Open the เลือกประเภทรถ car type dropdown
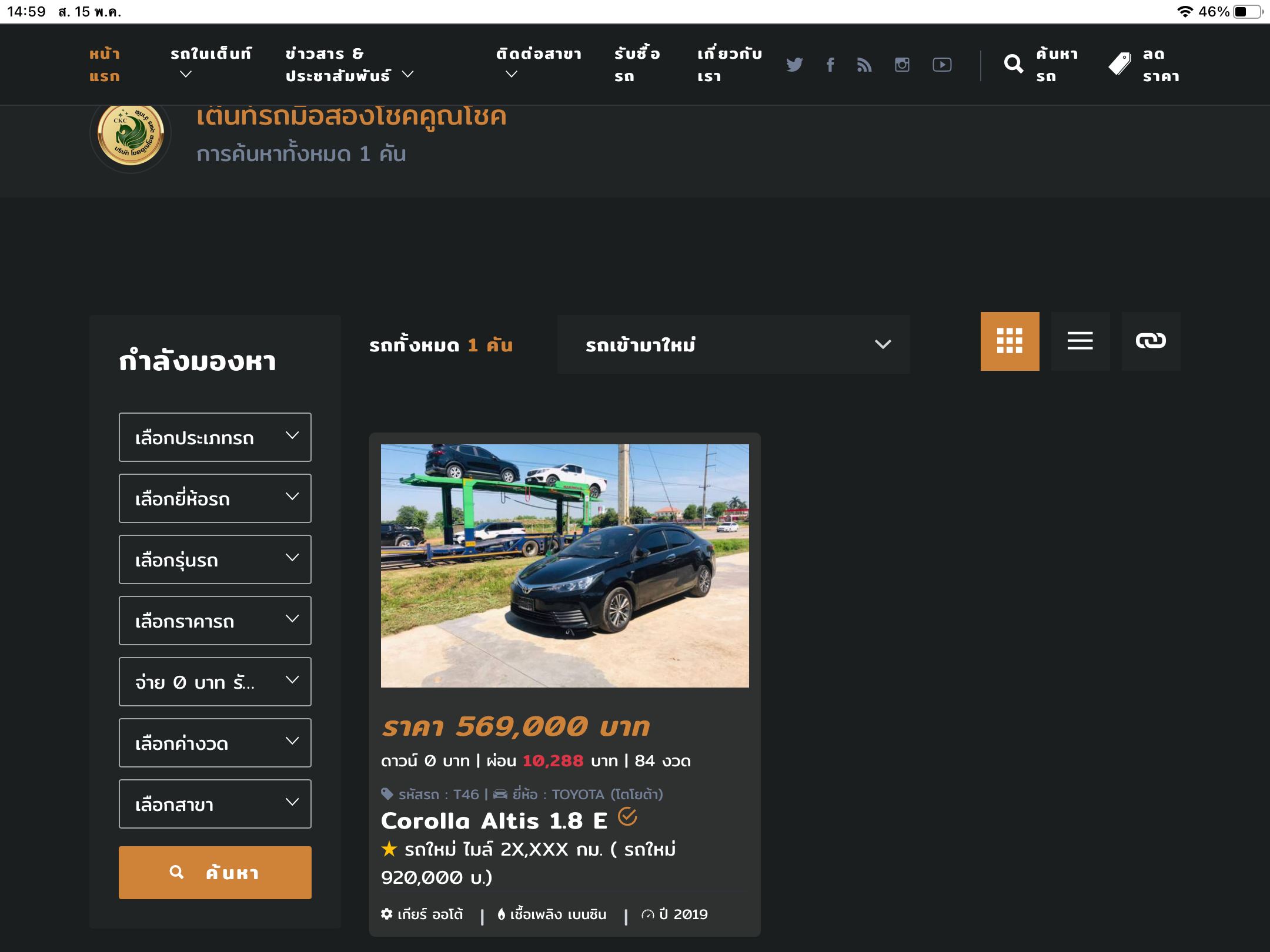Screen dimensions: 1270x952 tap(215, 437)
